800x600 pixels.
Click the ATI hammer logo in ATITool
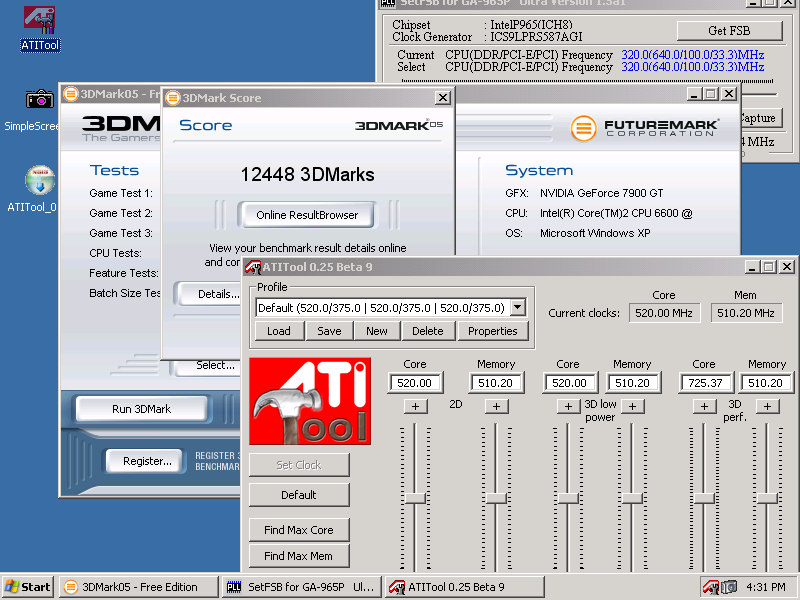(310, 401)
